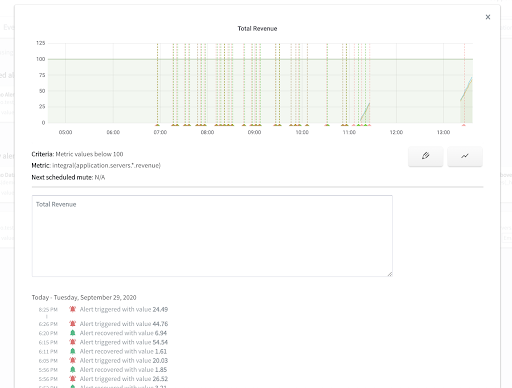The image size is (512, 388).
Task: Select 'Alert triggered with value 26.52' text
Action: (124, 379)
